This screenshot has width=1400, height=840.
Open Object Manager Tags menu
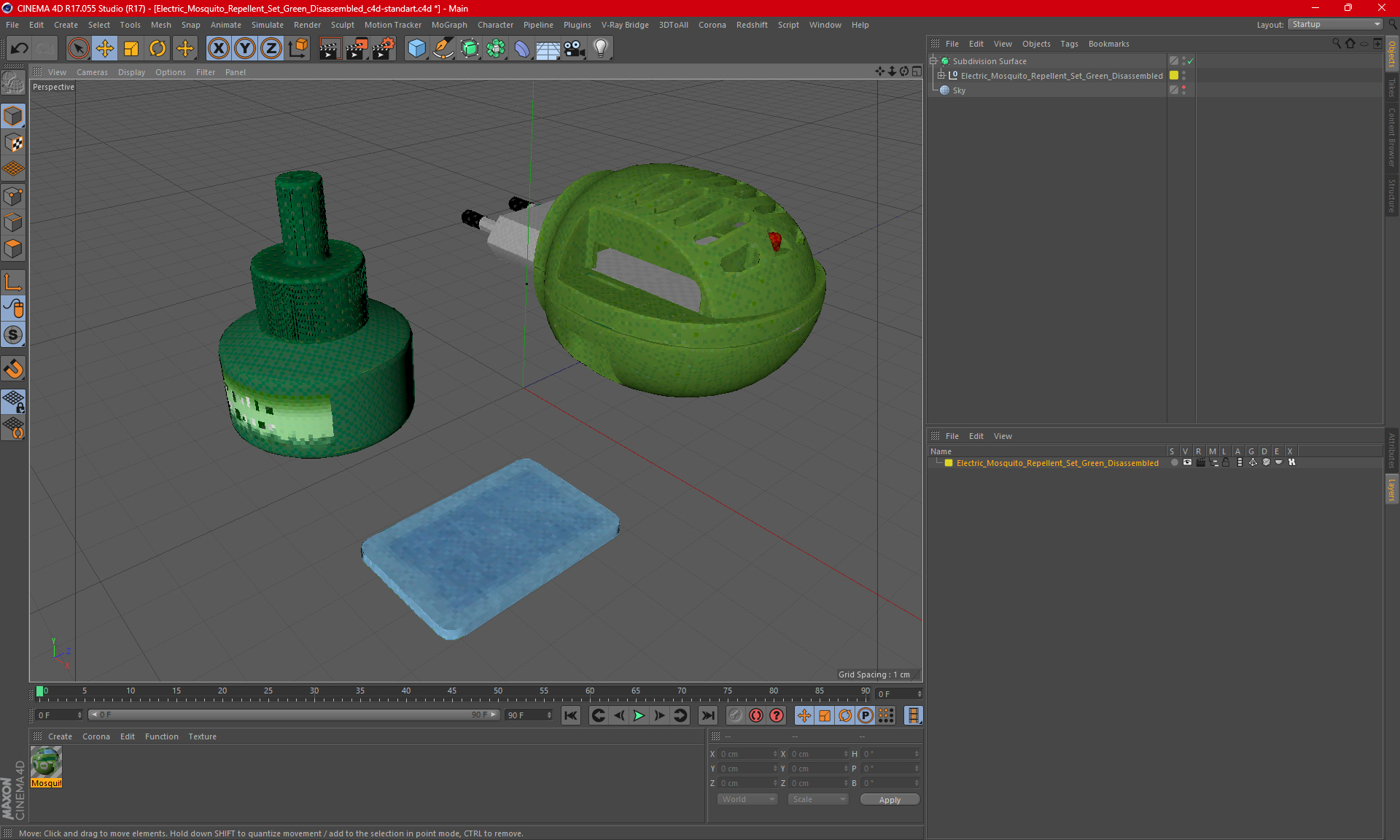(x=1069, y=44)
